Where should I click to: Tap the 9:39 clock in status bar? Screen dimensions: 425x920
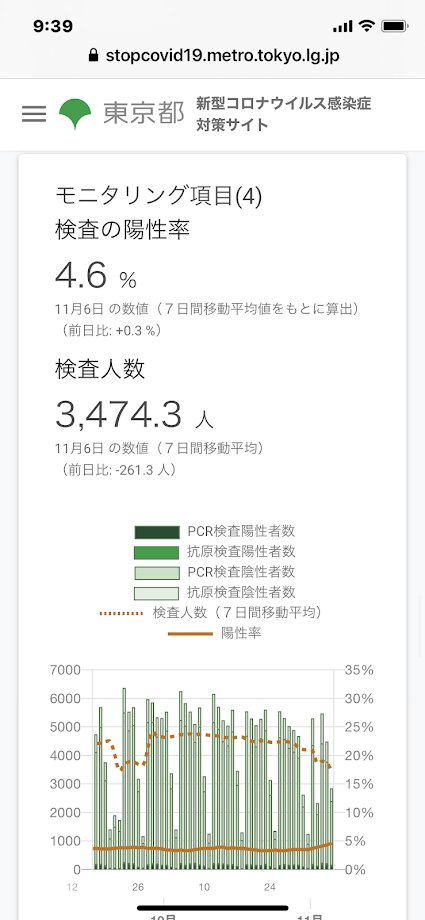[x=53, y=26]
